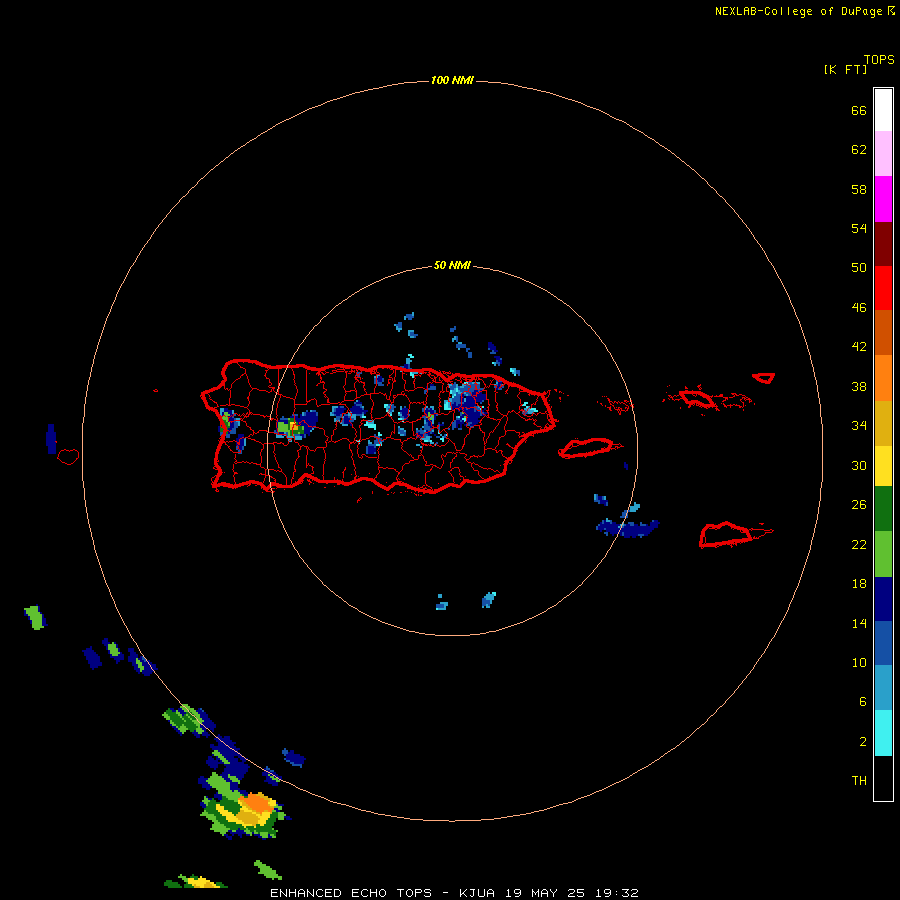Image resolution: width=900 pixels, height=900 pixels.
Task: Pick the cyan legend swatch
Action: (883, 733)
